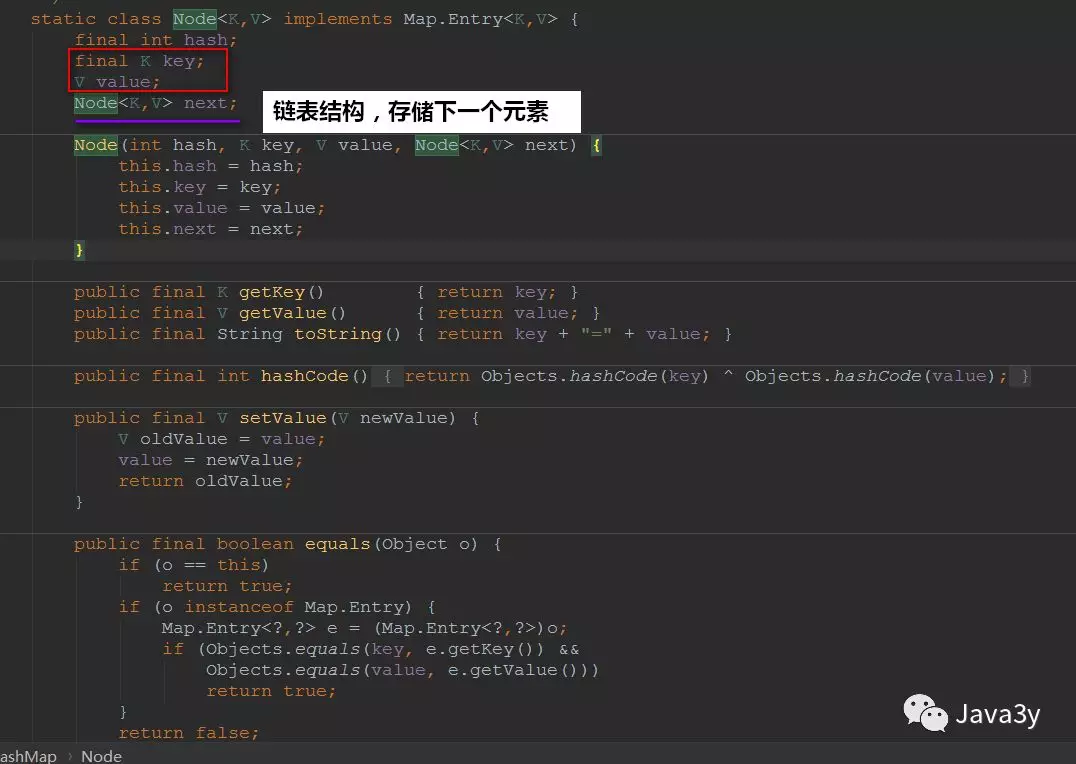Click the Node constructor name before '(int hash'
Screen dimensions: 1076x764
click(96, 146)
